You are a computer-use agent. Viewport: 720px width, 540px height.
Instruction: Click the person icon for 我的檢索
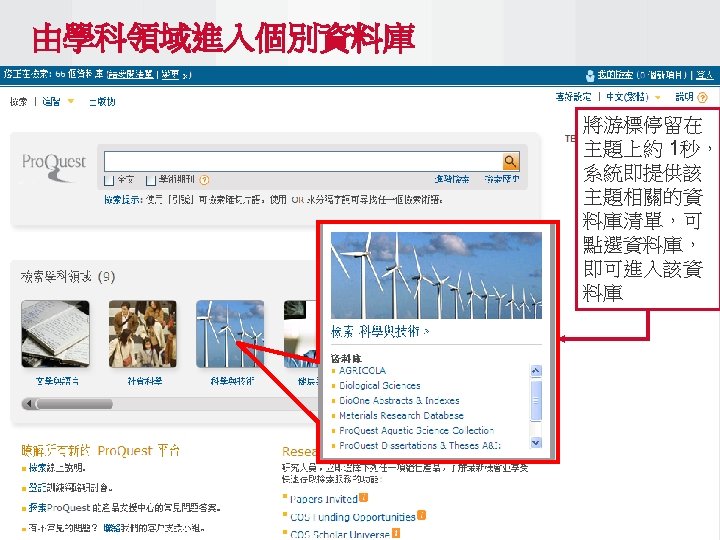[590, 75]
